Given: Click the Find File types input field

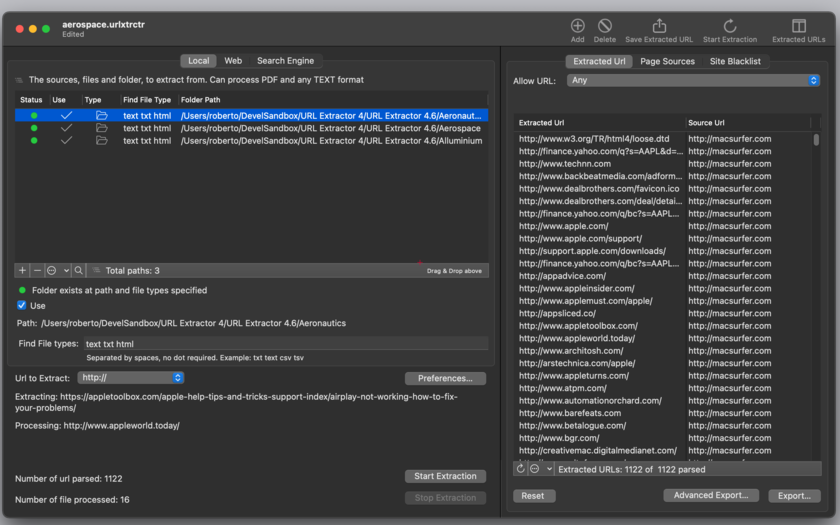Looking at the screenshot, I should coord(285,344).
